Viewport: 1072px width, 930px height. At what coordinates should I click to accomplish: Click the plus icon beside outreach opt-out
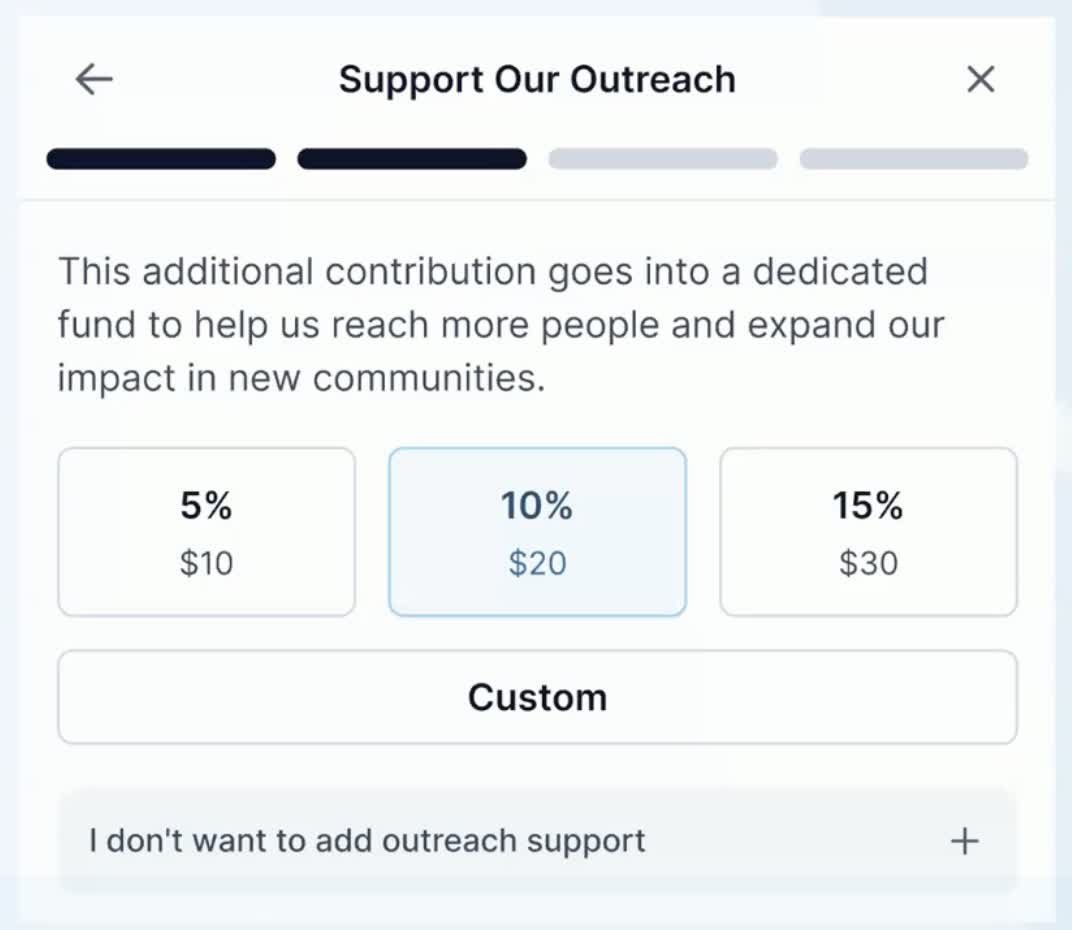pos(964,841)
